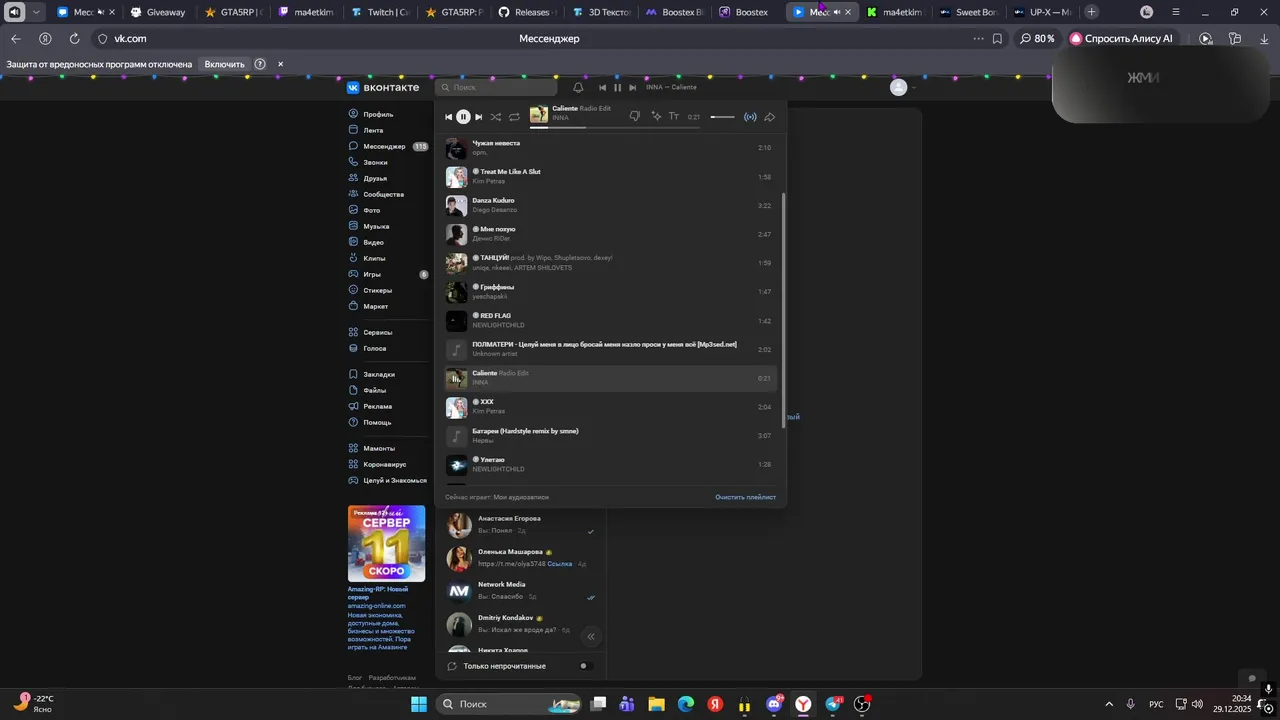The height and width of the screenshot is (720, 1280).
Task: Open the Ссылка link in Оленька Машарова chat
Action: pos(560,563)
